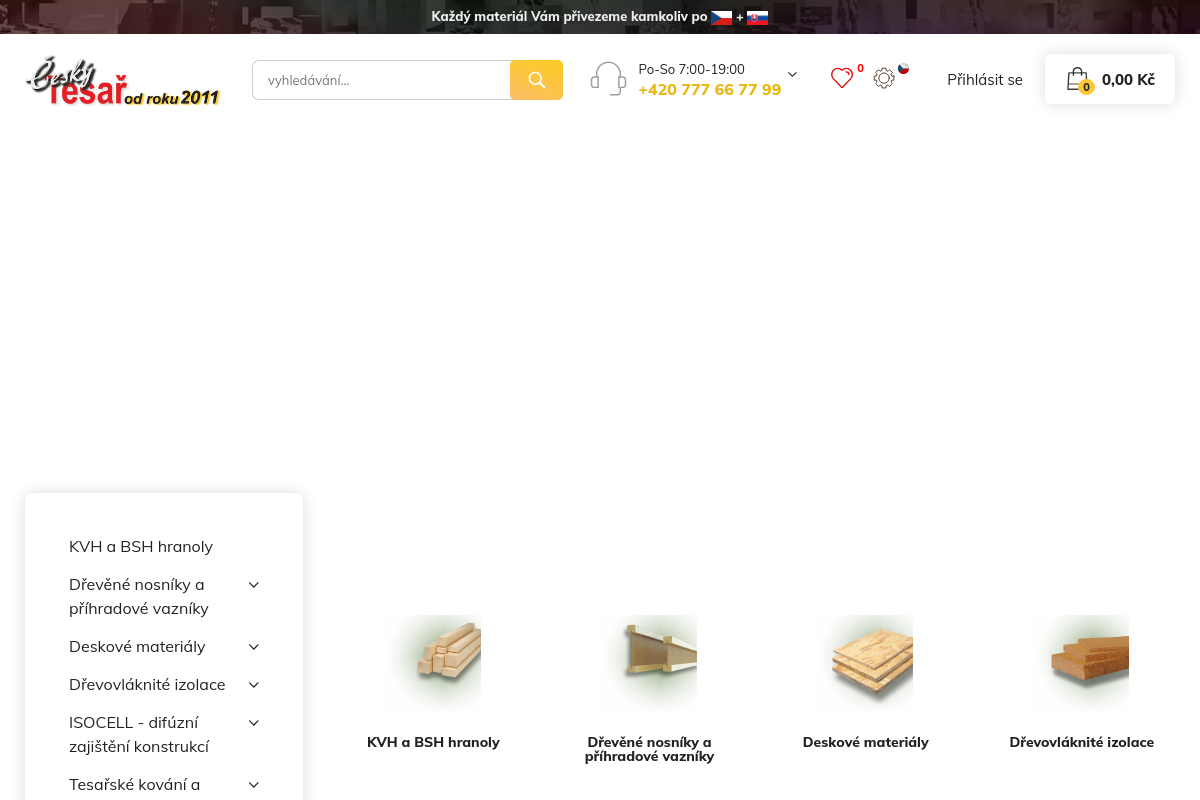Open the language settings gear icon
This screenshot has height=800, width=1200.
pyautogui.click(x=884, y=78)
